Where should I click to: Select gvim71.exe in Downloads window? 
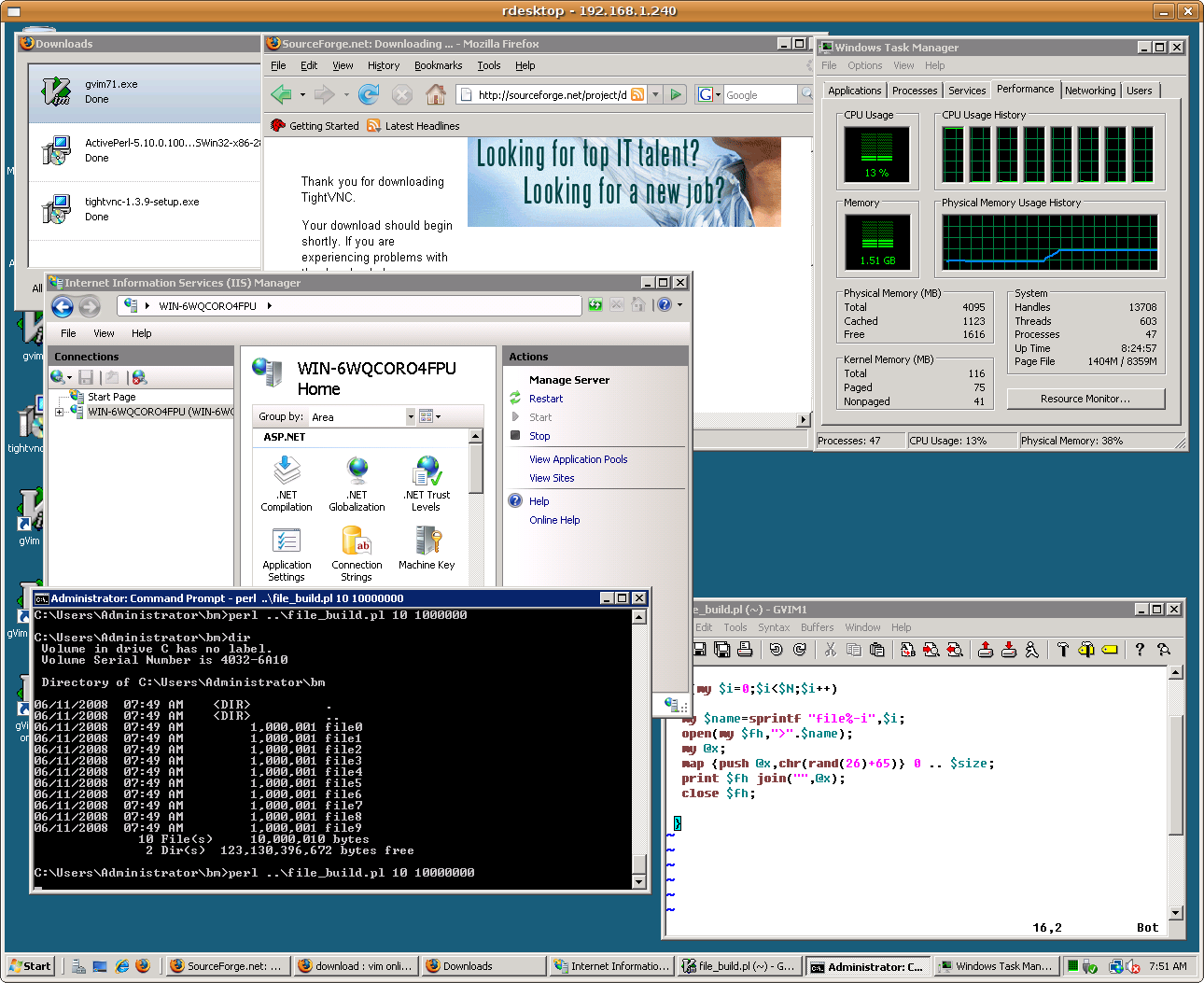145,92
